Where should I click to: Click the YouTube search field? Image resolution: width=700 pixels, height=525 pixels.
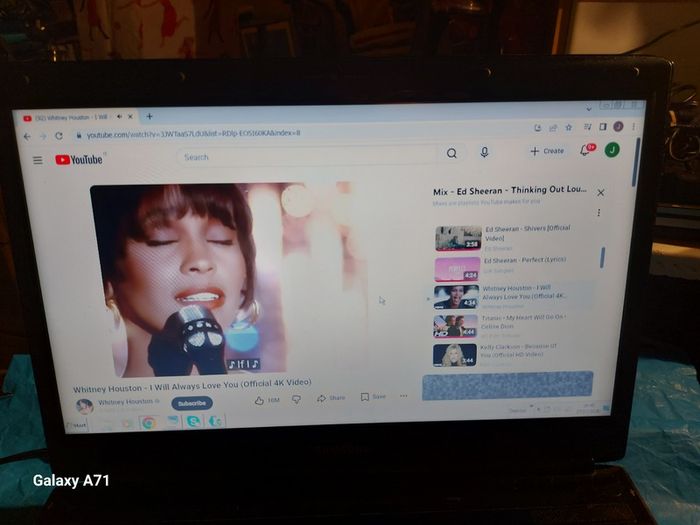click(x=308, y=156)
